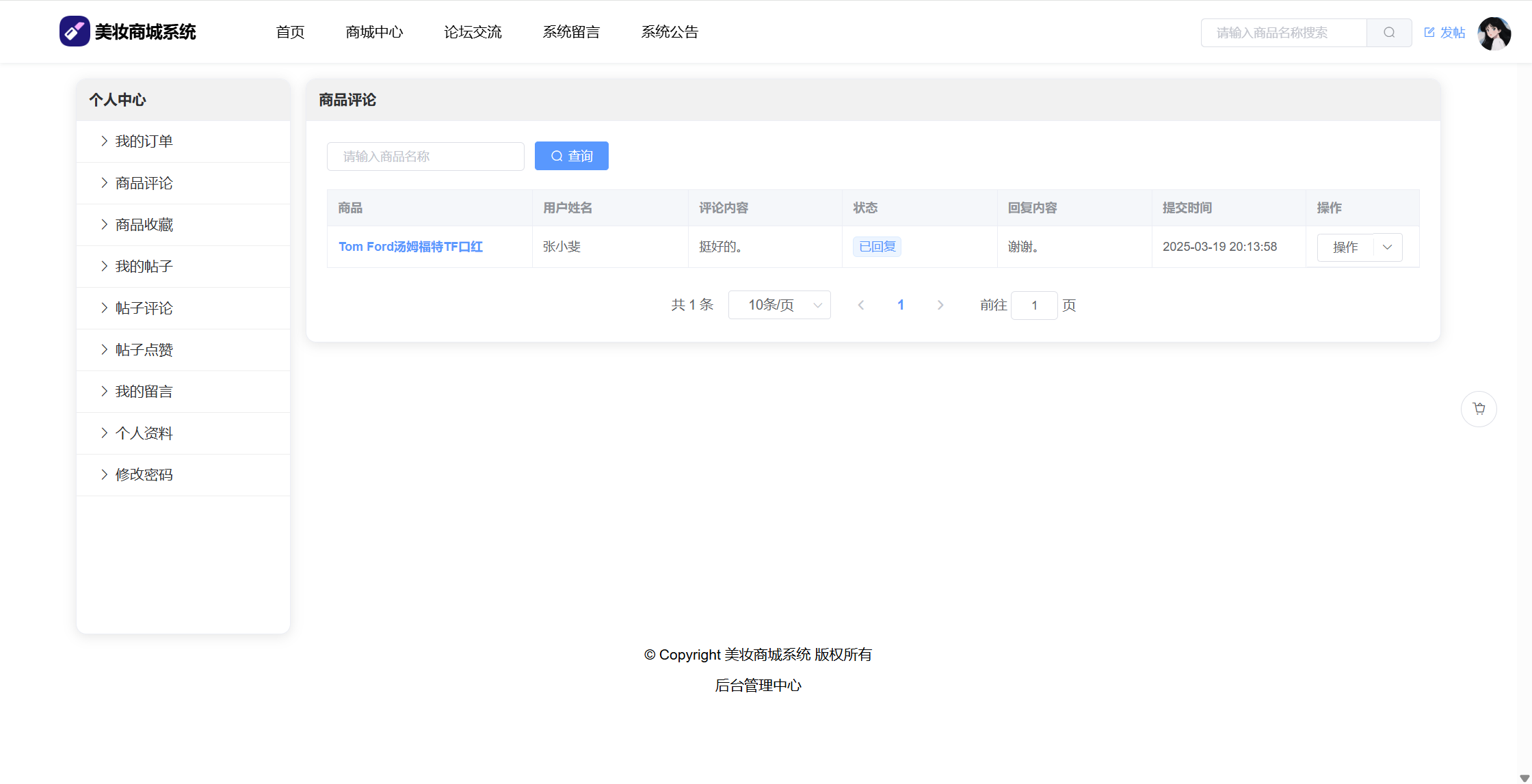The image size is (1532, 784).
Task: Expand the 操作 dropdown arrow
Action: coord(1387,247)
